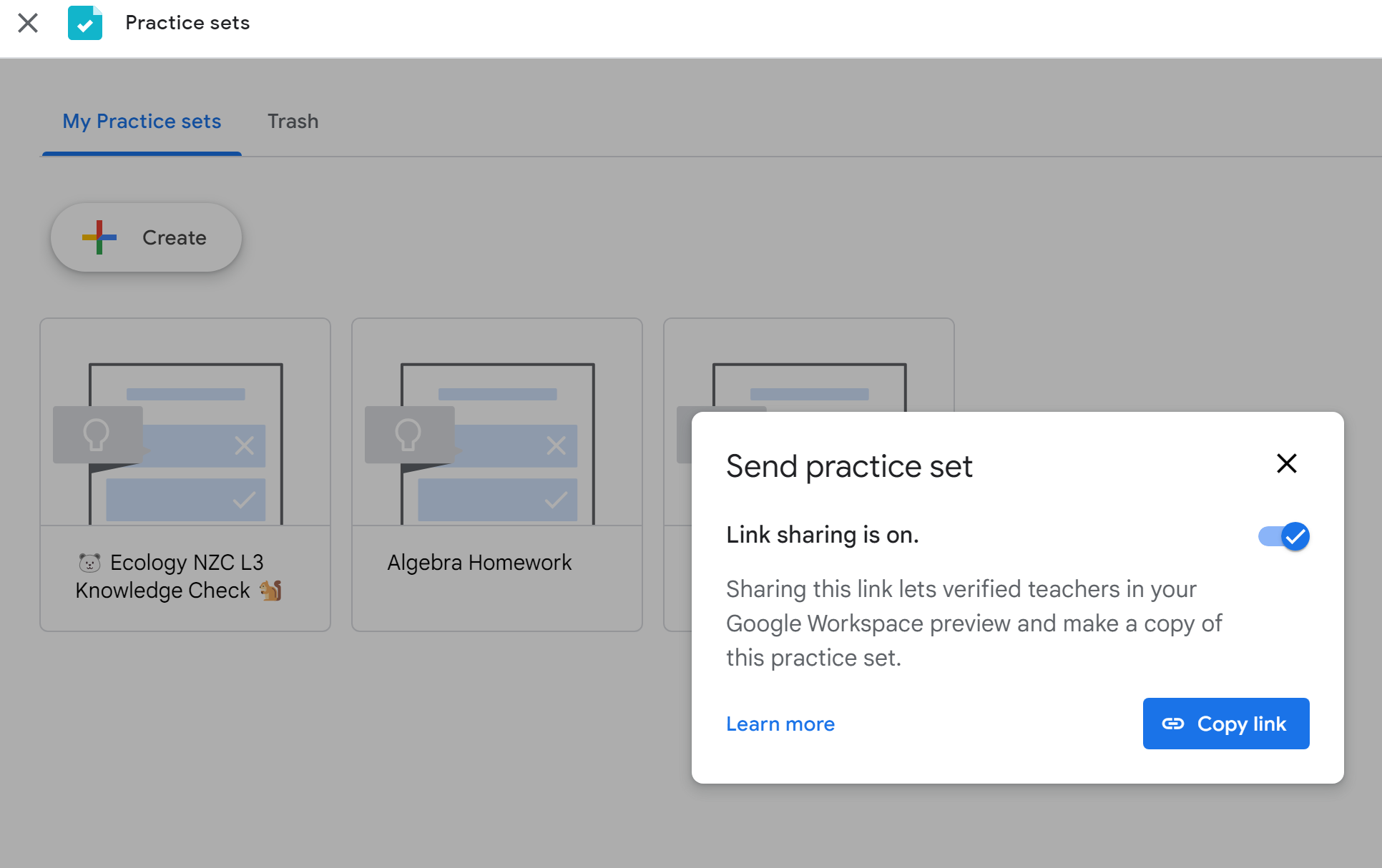The image size is (1382, 868).
Task: Open the Ecology NZC L3 Knowledge Check thumbnail
Action: (185, 423)
